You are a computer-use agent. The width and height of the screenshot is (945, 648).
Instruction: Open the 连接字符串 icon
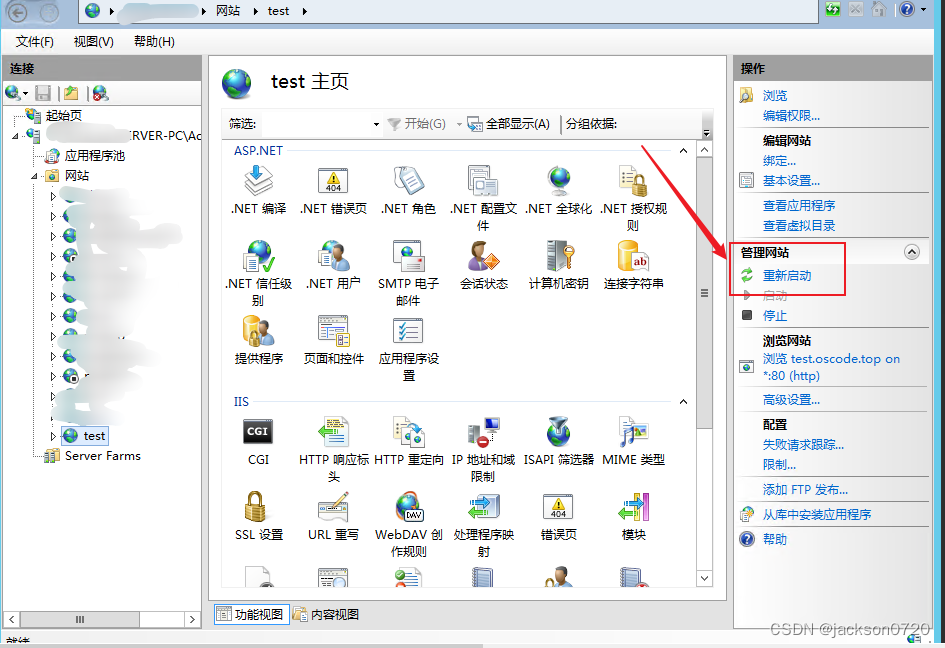tap(633, 258)
